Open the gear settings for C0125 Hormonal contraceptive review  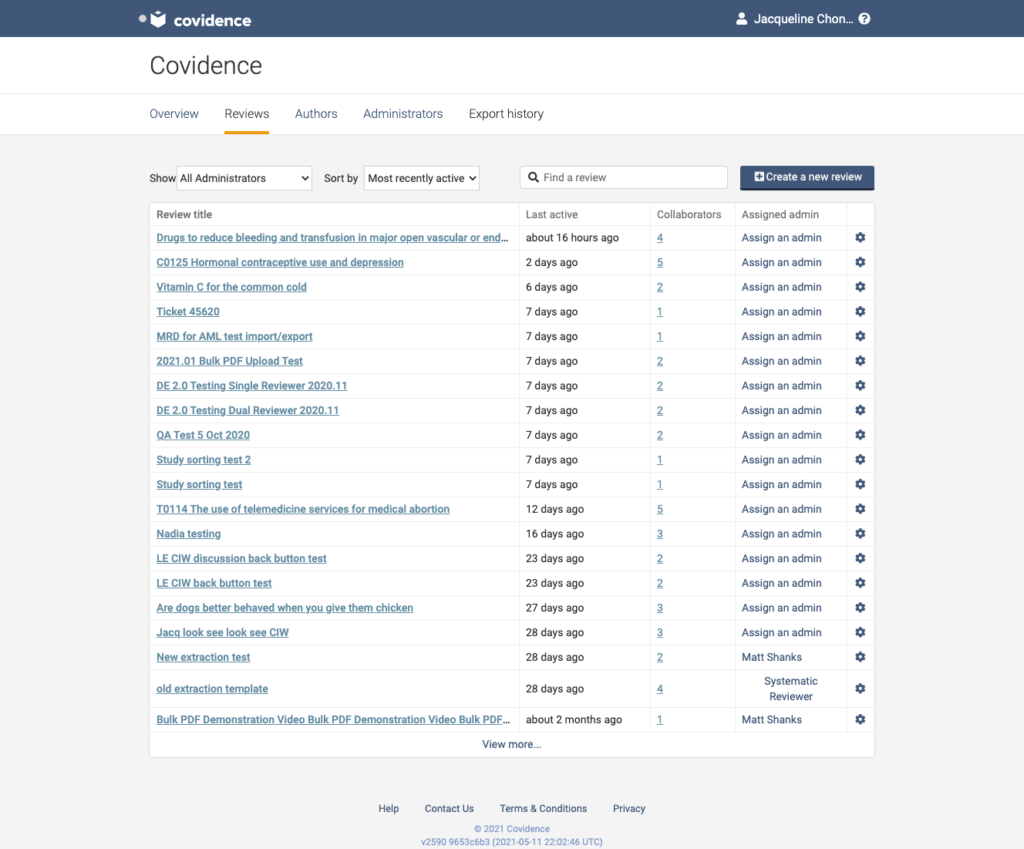tap(860, 262)
